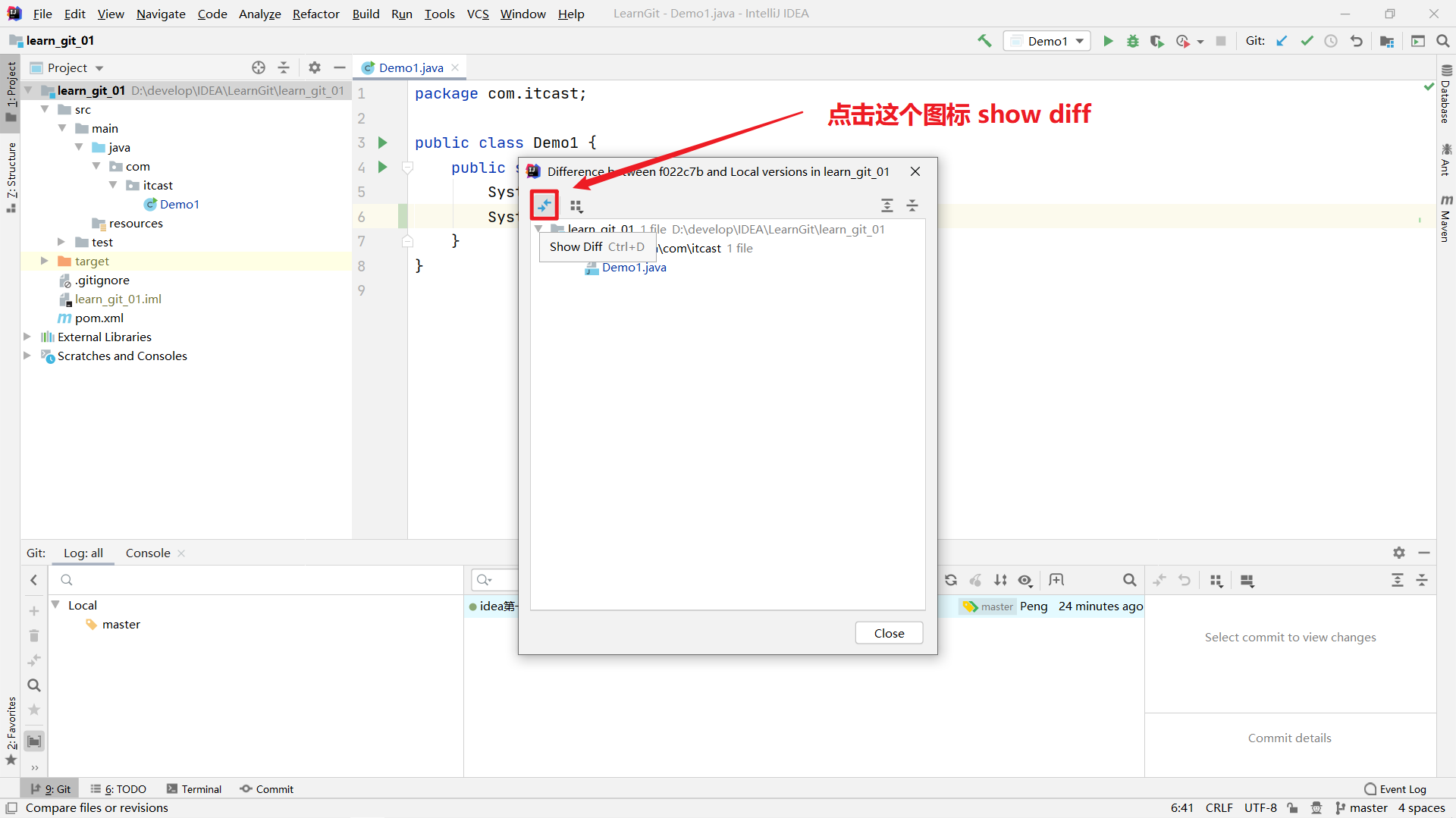This screenshot has width=1456, height=818.
Task: Collapse all files in Difference dialog
Action: pyautogui.click(x=912, y=205)
